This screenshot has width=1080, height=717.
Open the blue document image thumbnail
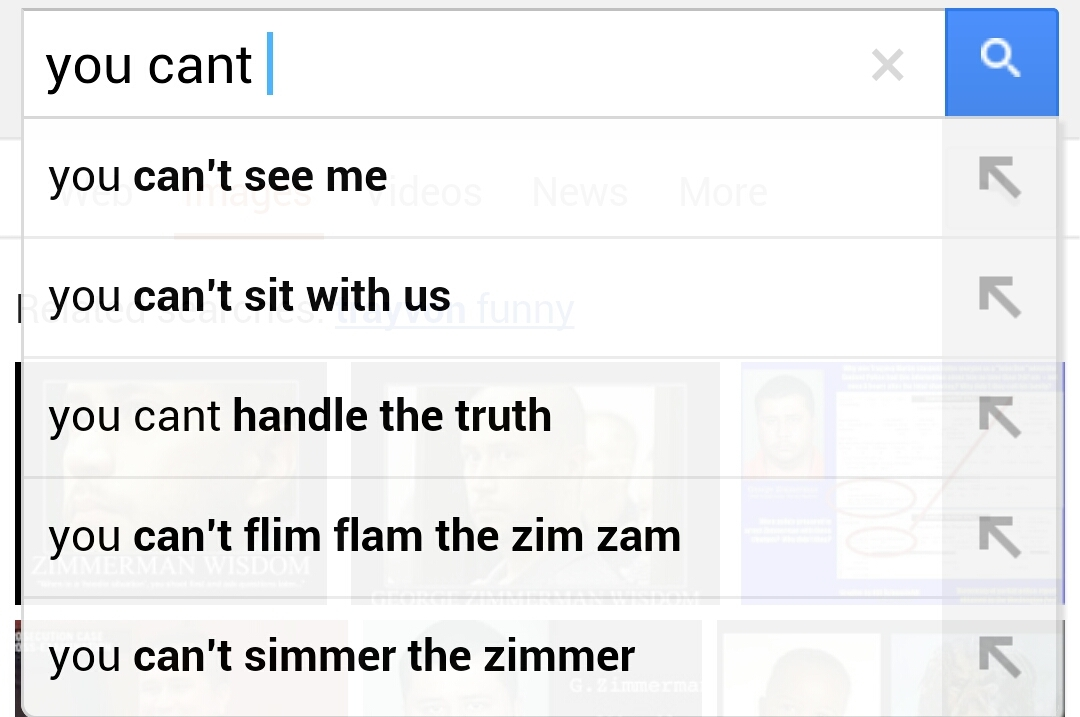(900, 480)
